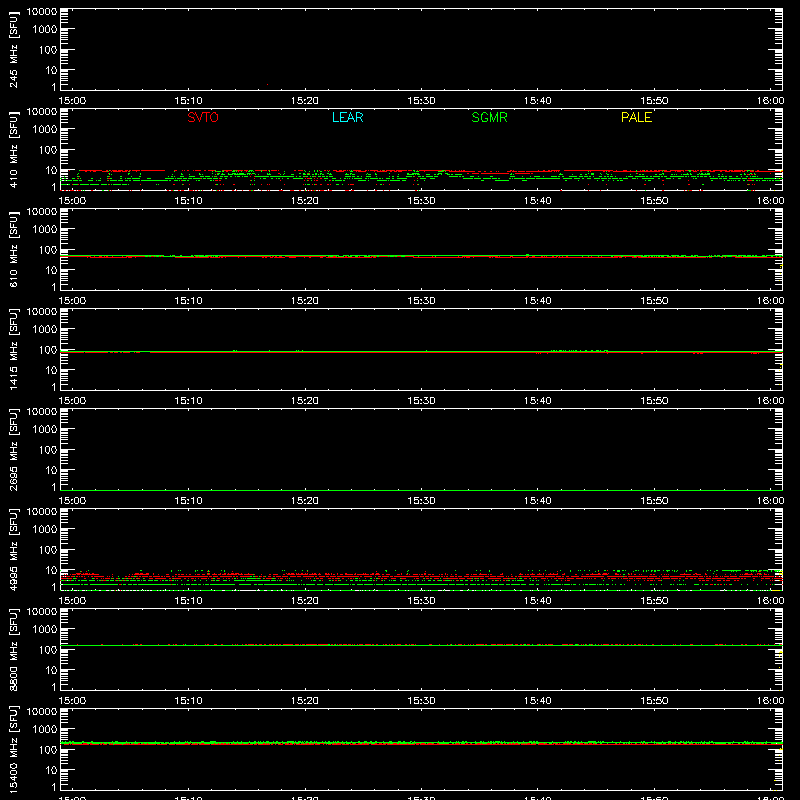Screen dimensions: 800x800
Task: Click the 100 tick label of the 8800 MHz plot
Action: click(x=48, y=650)
